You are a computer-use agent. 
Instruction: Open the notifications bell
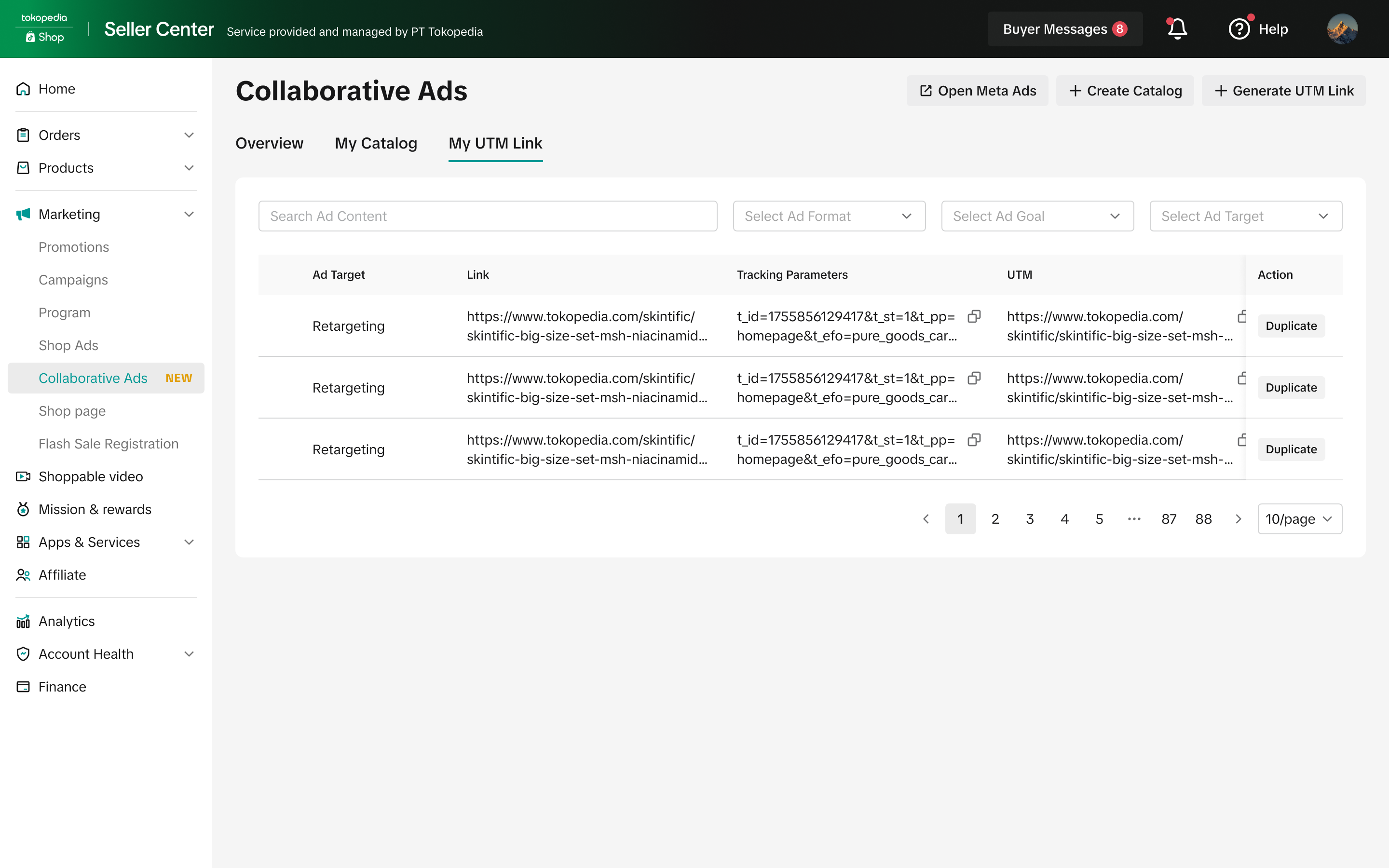[x=1177, y=29]
